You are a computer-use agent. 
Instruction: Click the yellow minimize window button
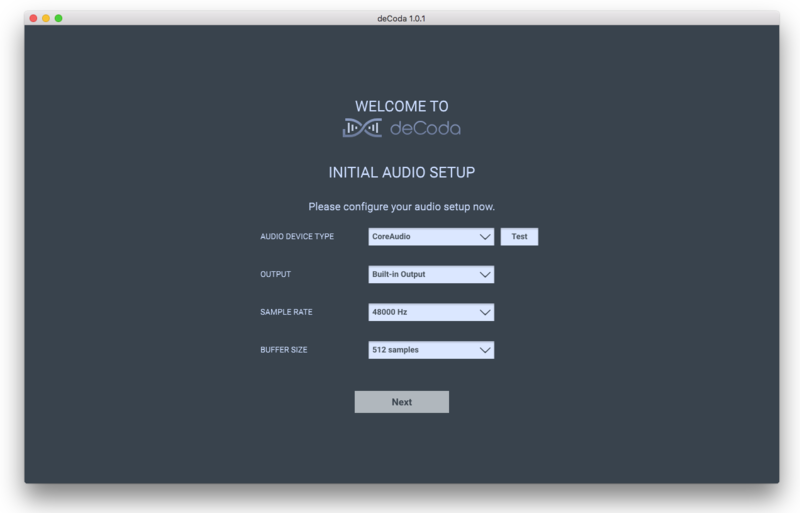46,18
